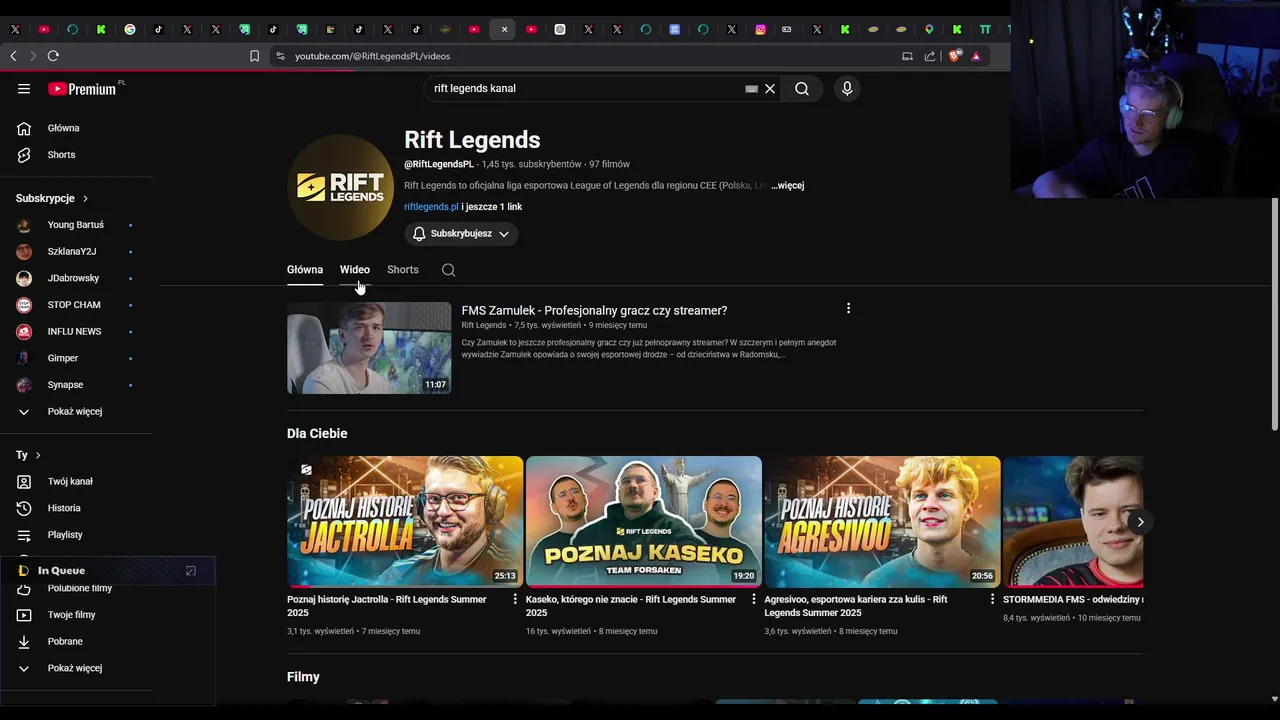Go back with the browser back arrow
This screenshot has width=1280, height=720.
13,56
